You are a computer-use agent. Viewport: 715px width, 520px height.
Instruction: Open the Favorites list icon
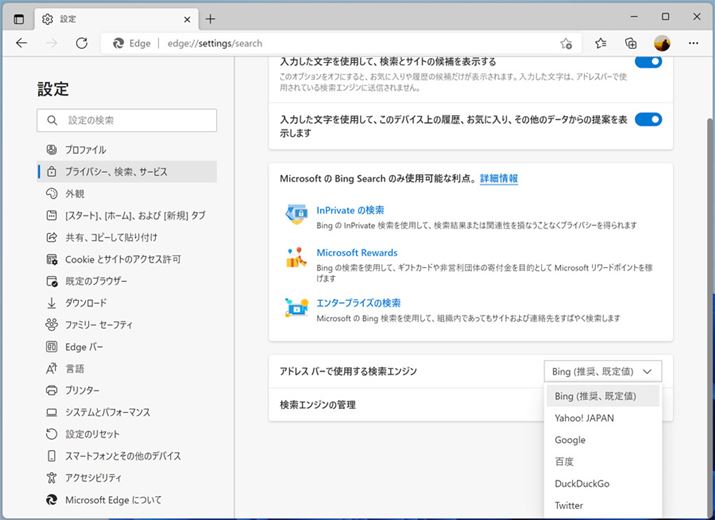coord(600,43)
